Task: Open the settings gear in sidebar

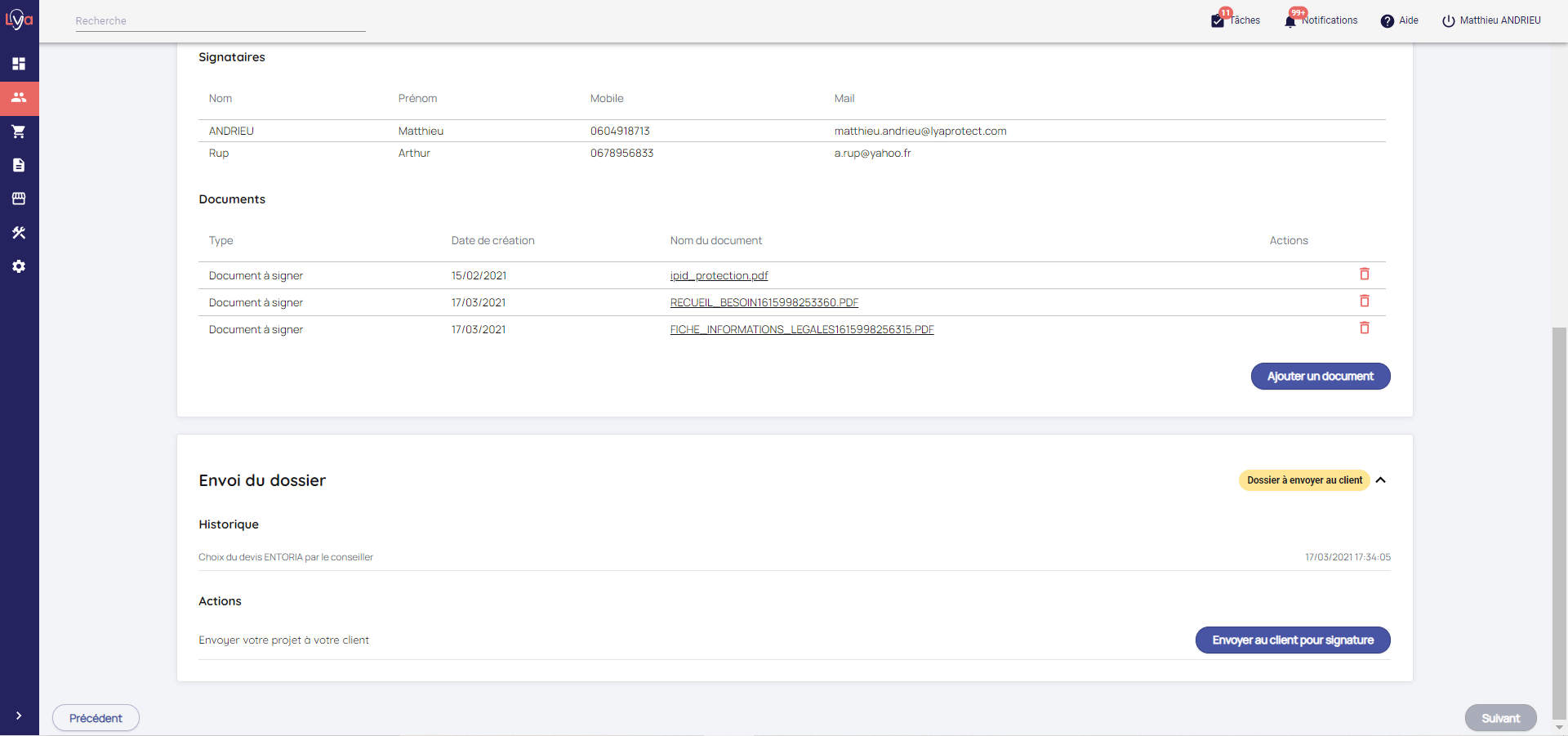Action: [x=19, y=266]
